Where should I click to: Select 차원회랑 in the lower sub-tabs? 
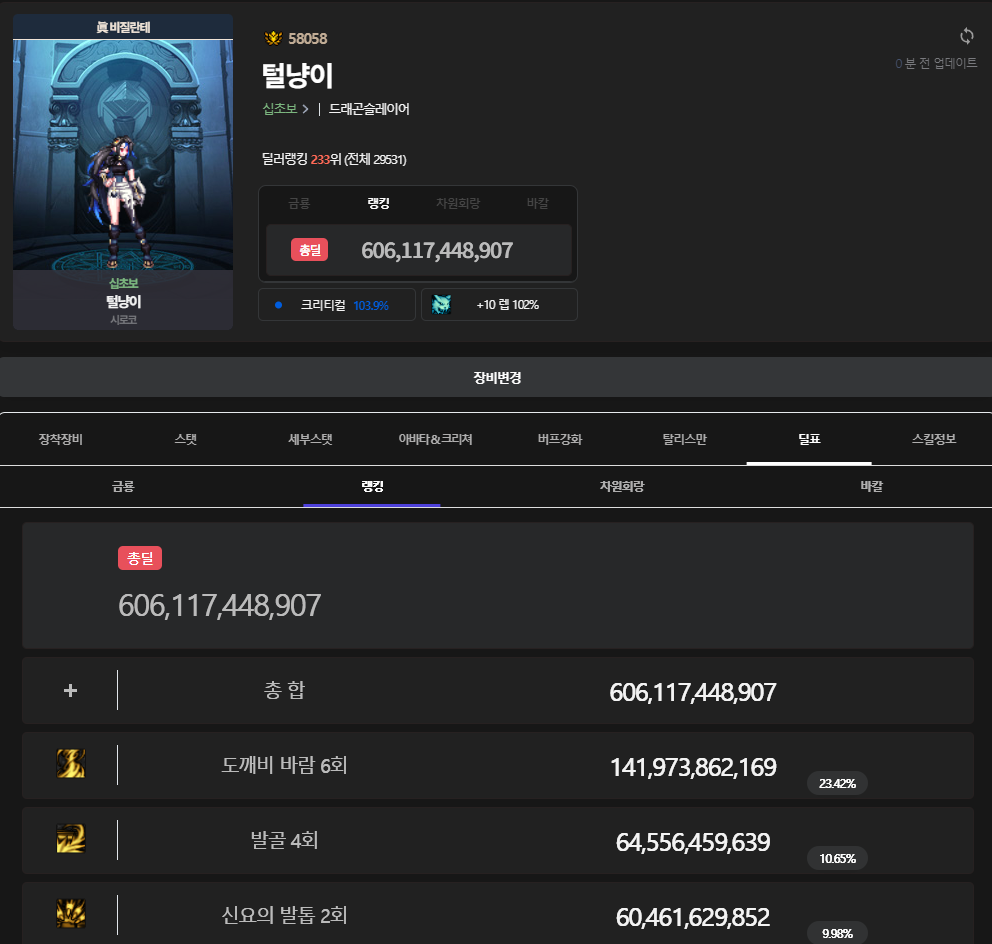(x=621, y=487)
